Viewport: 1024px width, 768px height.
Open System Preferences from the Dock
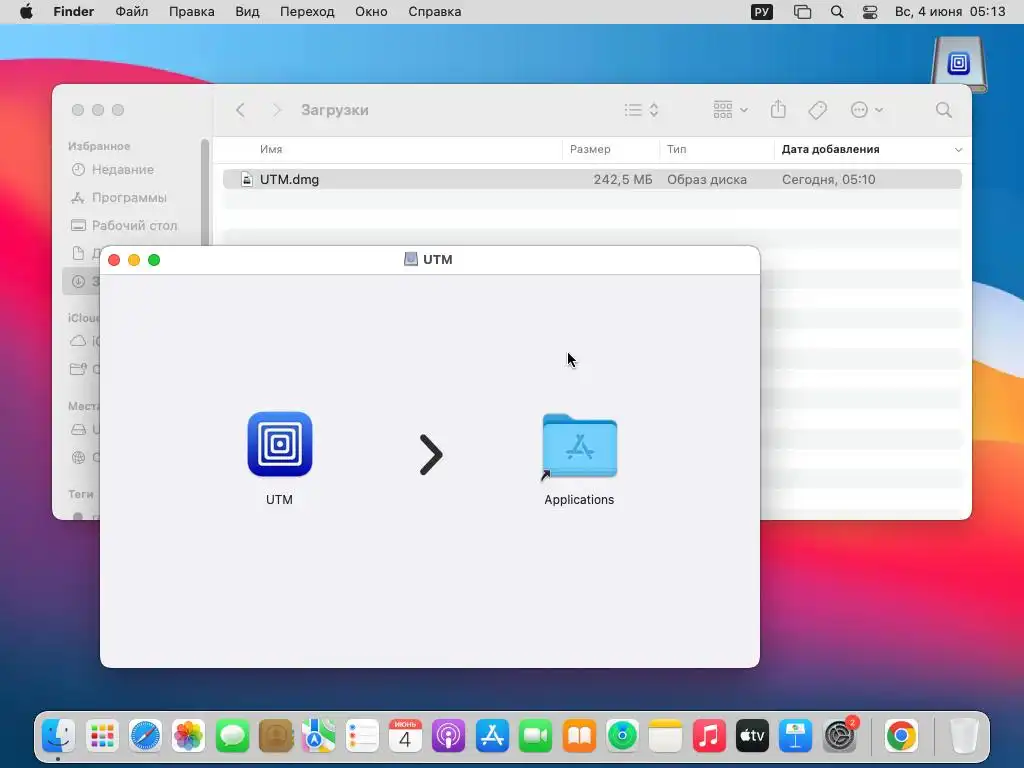840,736
